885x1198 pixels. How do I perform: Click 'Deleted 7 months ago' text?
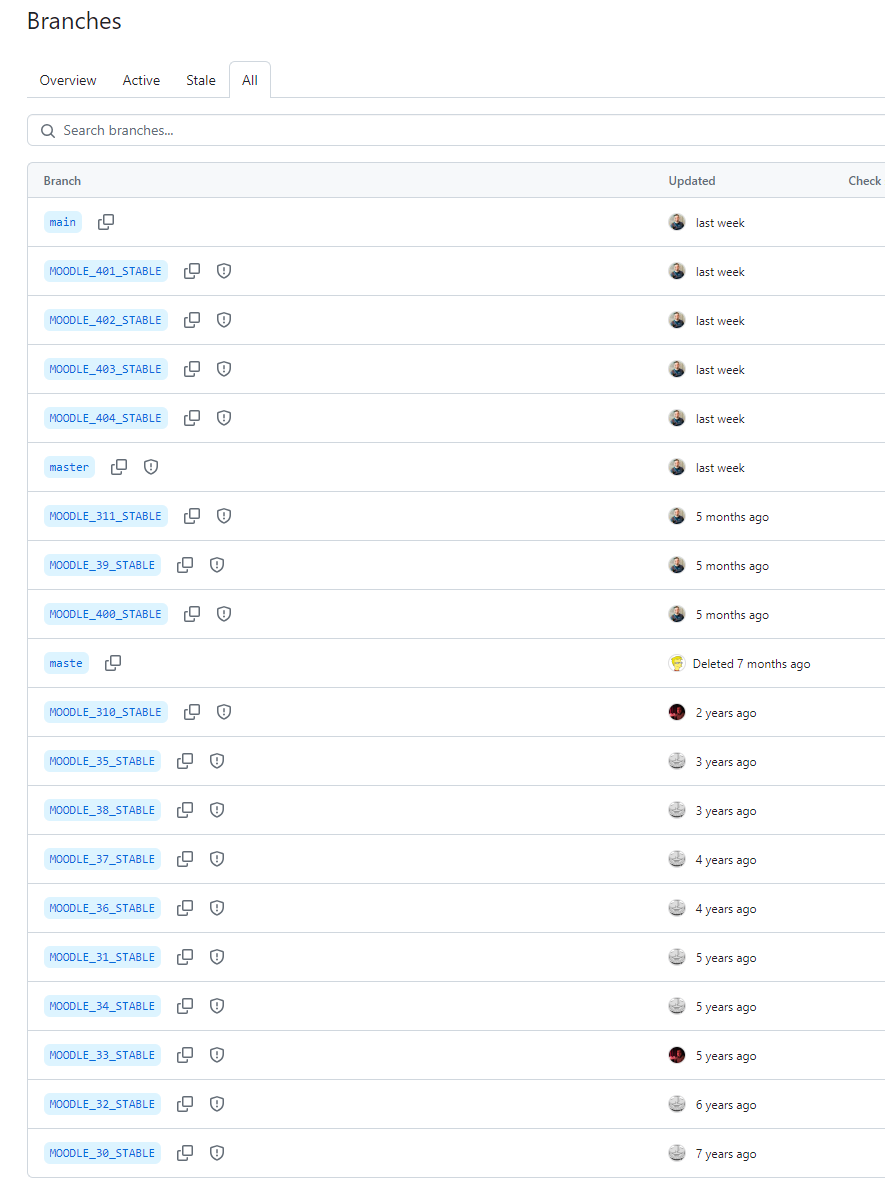pos(751,664)
